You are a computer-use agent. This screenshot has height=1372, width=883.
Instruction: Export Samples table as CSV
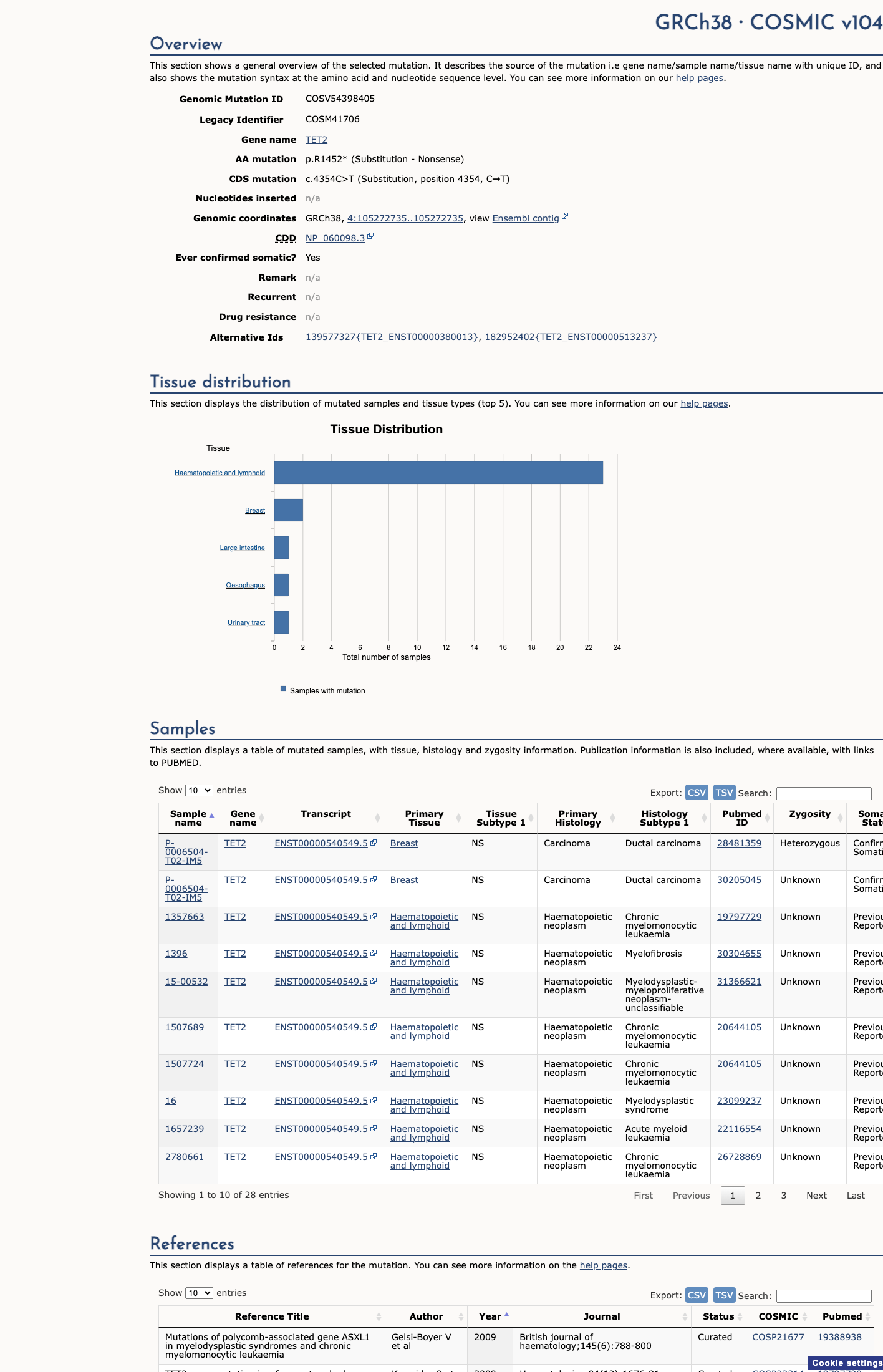(x=697, y=793)
